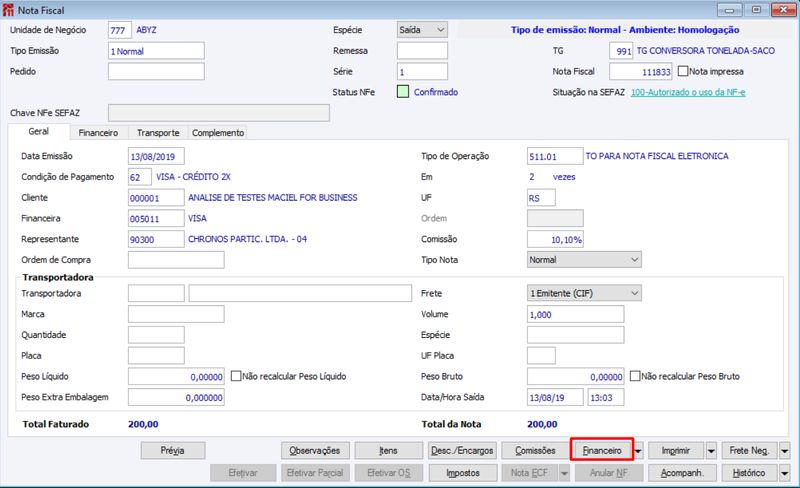This screenshot has height=488, width=800.
Task: Click the Marca input field
Action: (176, 314)
